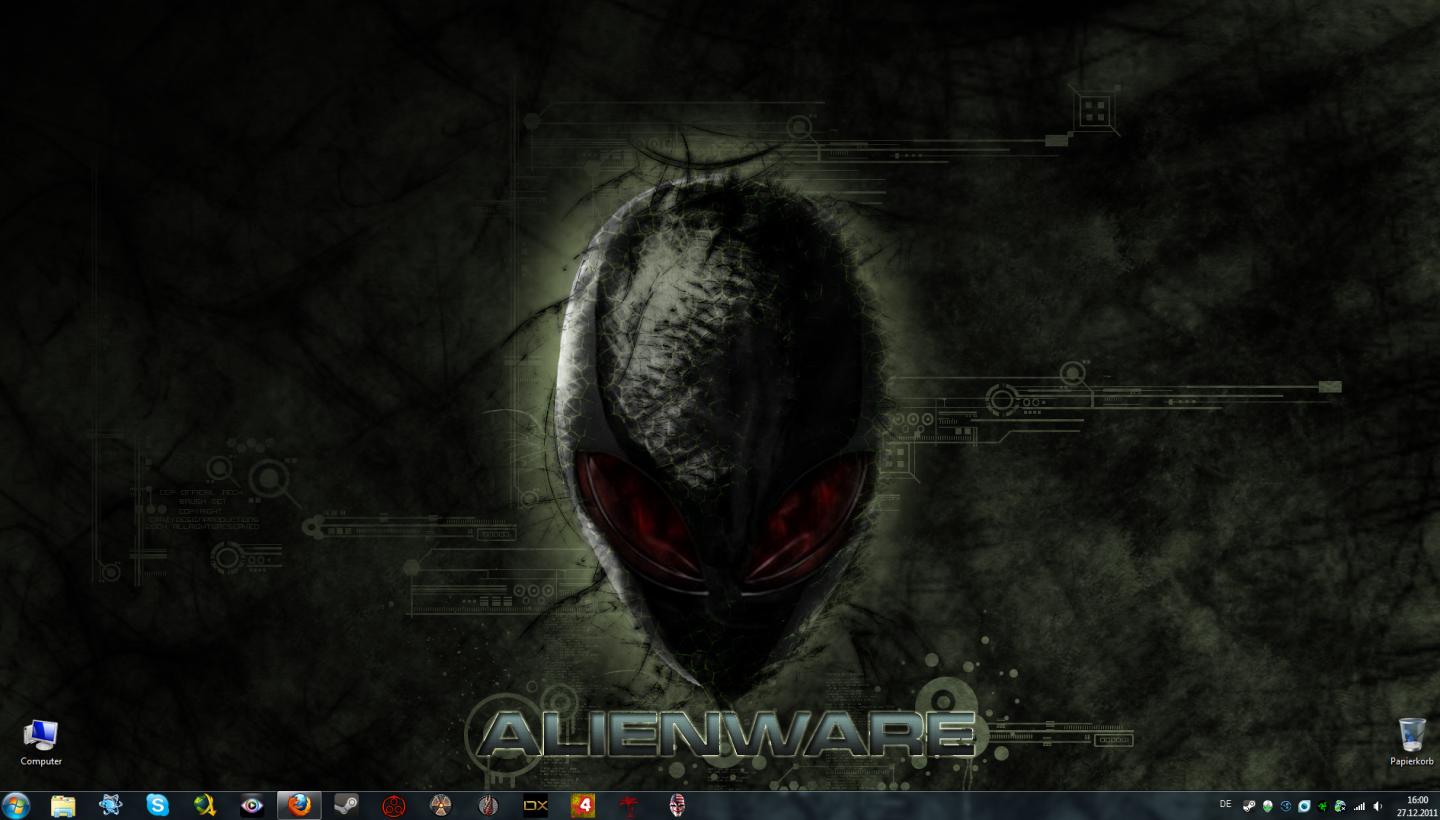The width and height of the screenshot is (1440, 820).
Task: Launch the DX game icon on taskbar
Action: coord(535,805)
